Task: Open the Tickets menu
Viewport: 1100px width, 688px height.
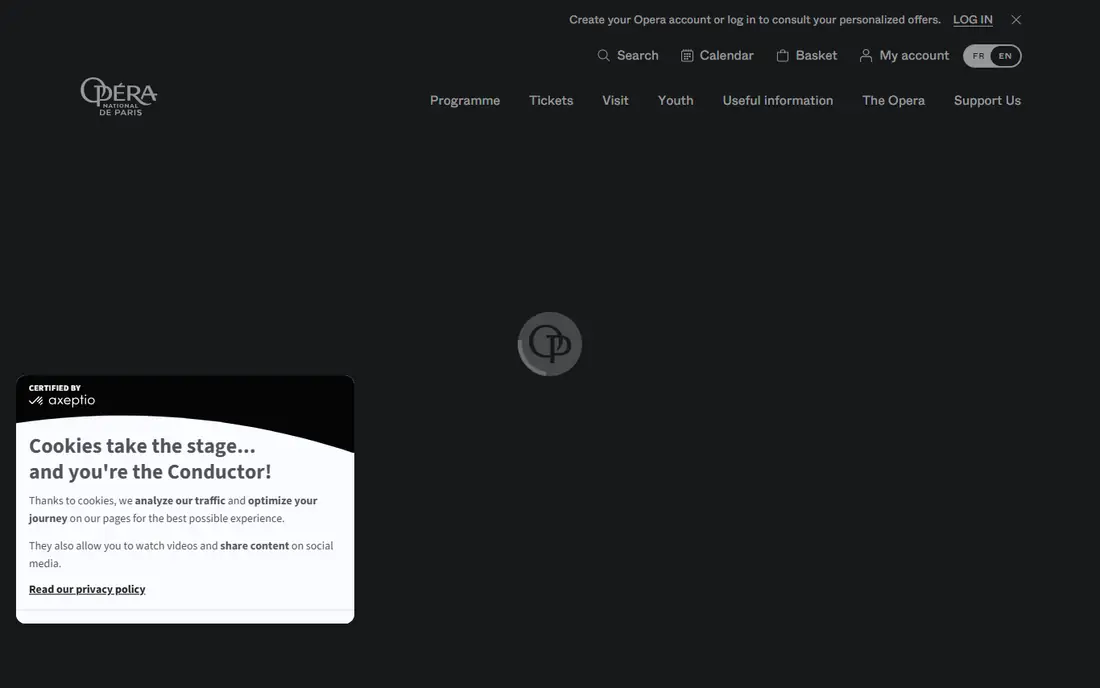Action: click(551, 100)
